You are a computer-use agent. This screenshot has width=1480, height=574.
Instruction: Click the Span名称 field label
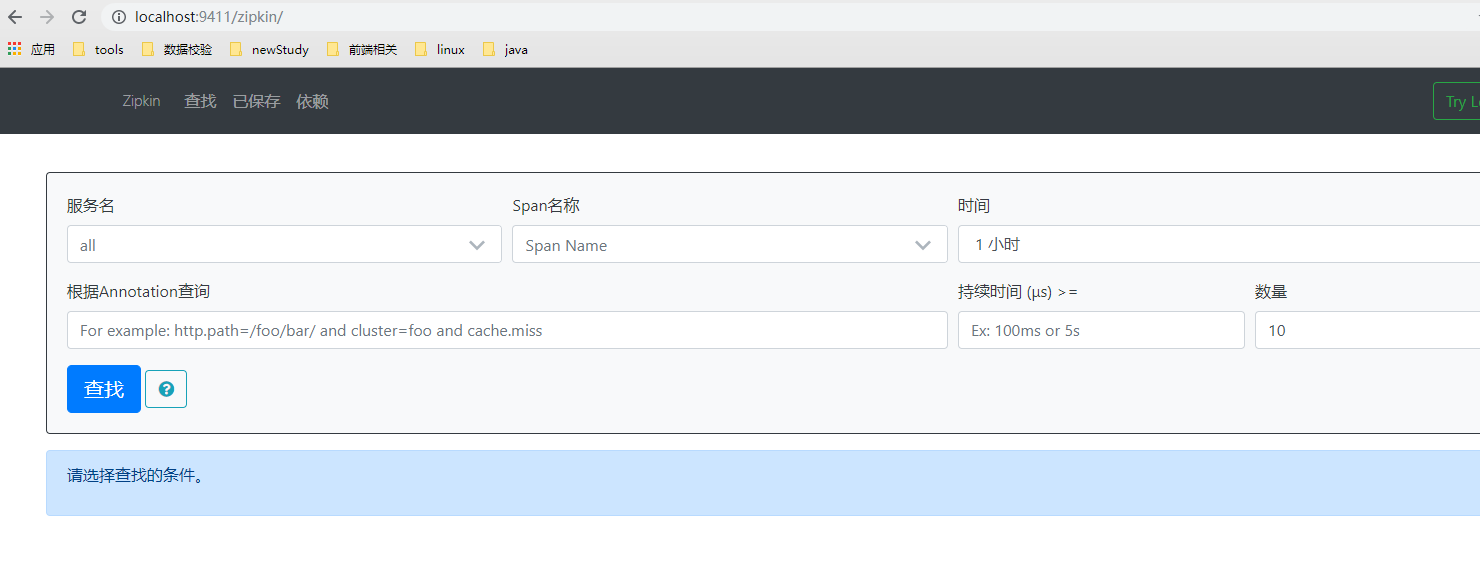point(546,205)
